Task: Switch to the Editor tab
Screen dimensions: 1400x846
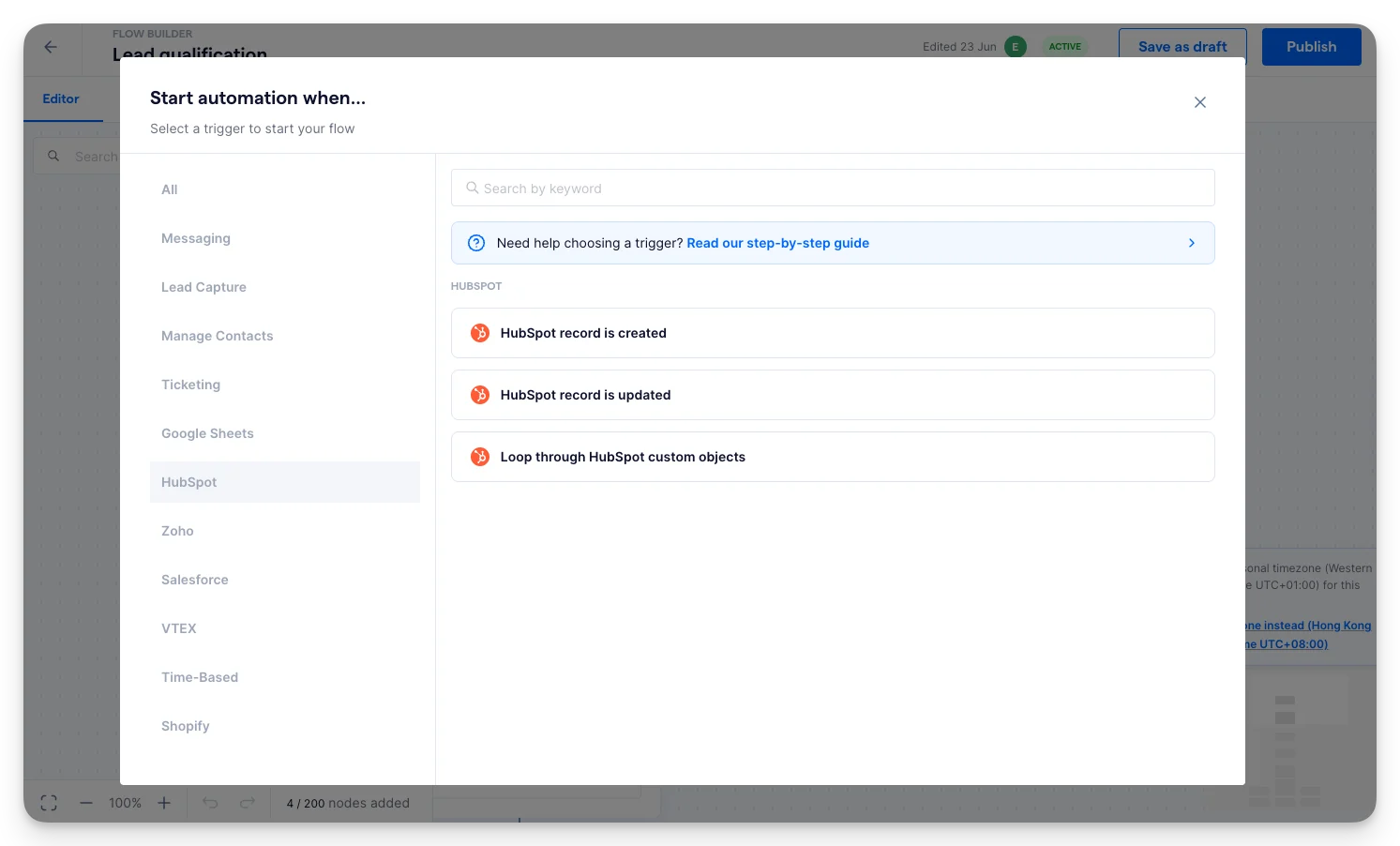Action: pos(61,98)
